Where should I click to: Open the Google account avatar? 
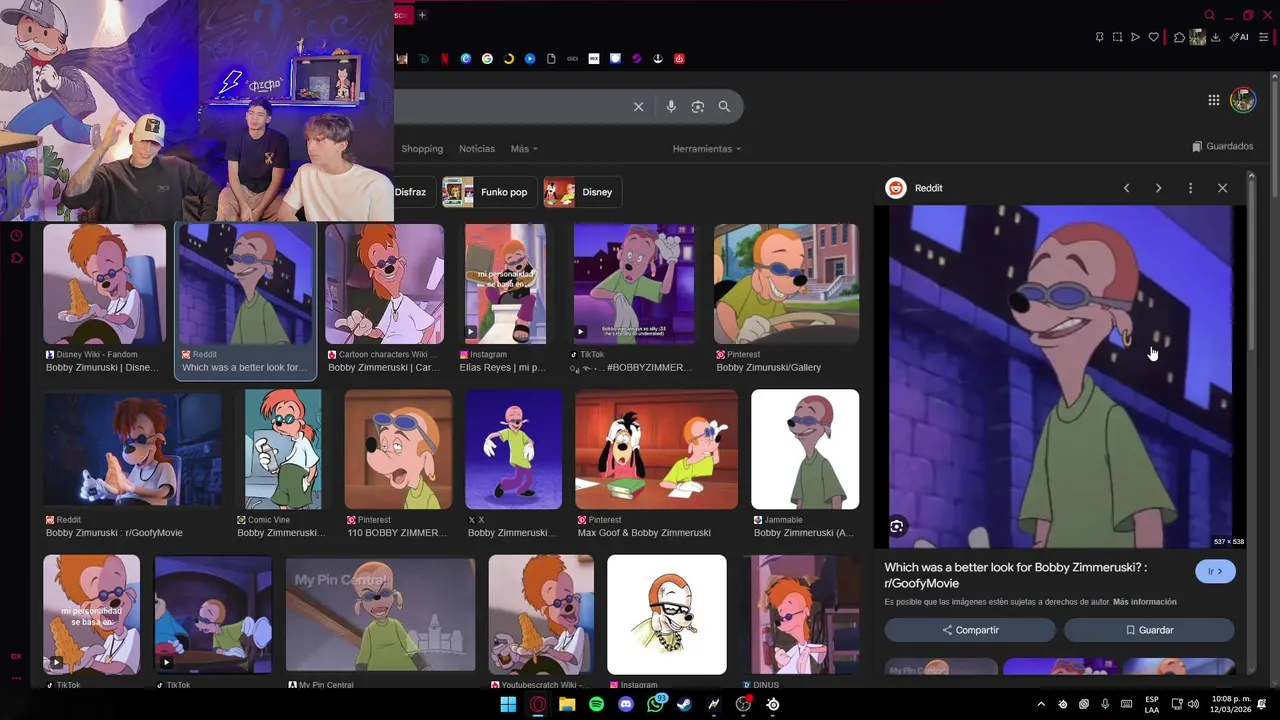(x=1243, y=100)
